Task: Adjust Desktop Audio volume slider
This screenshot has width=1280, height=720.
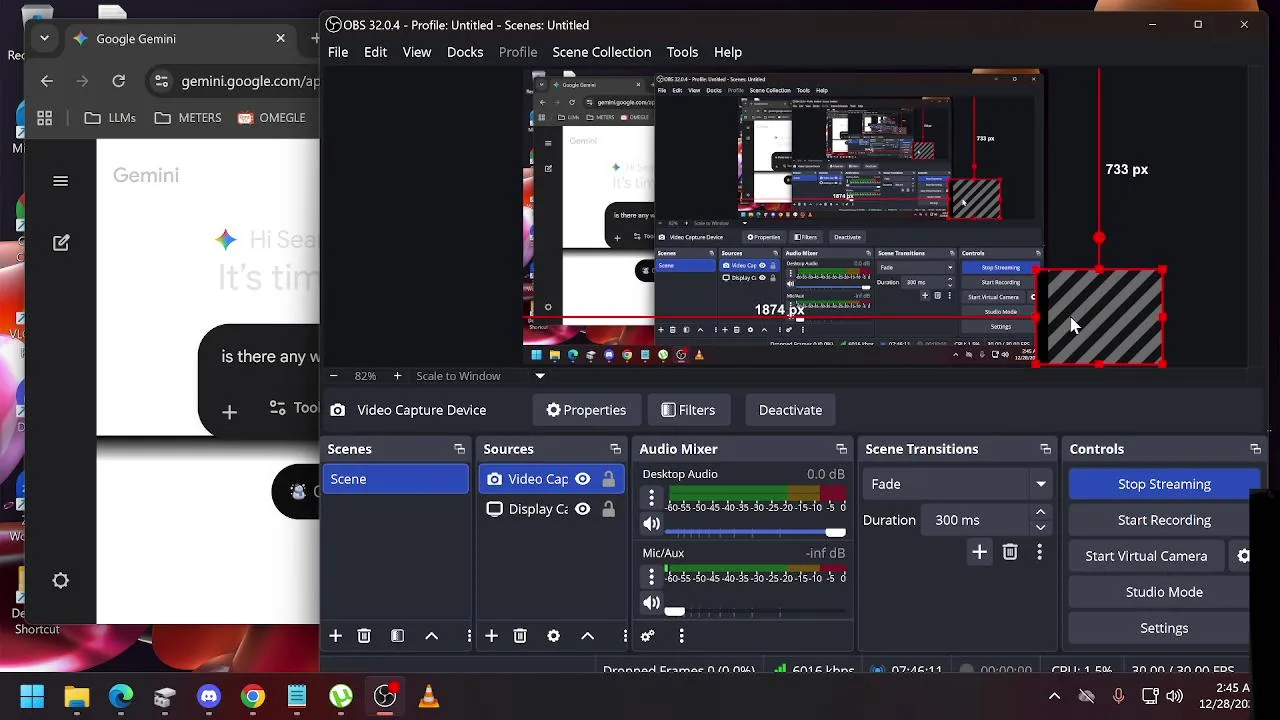Action: tap(755, 533)
